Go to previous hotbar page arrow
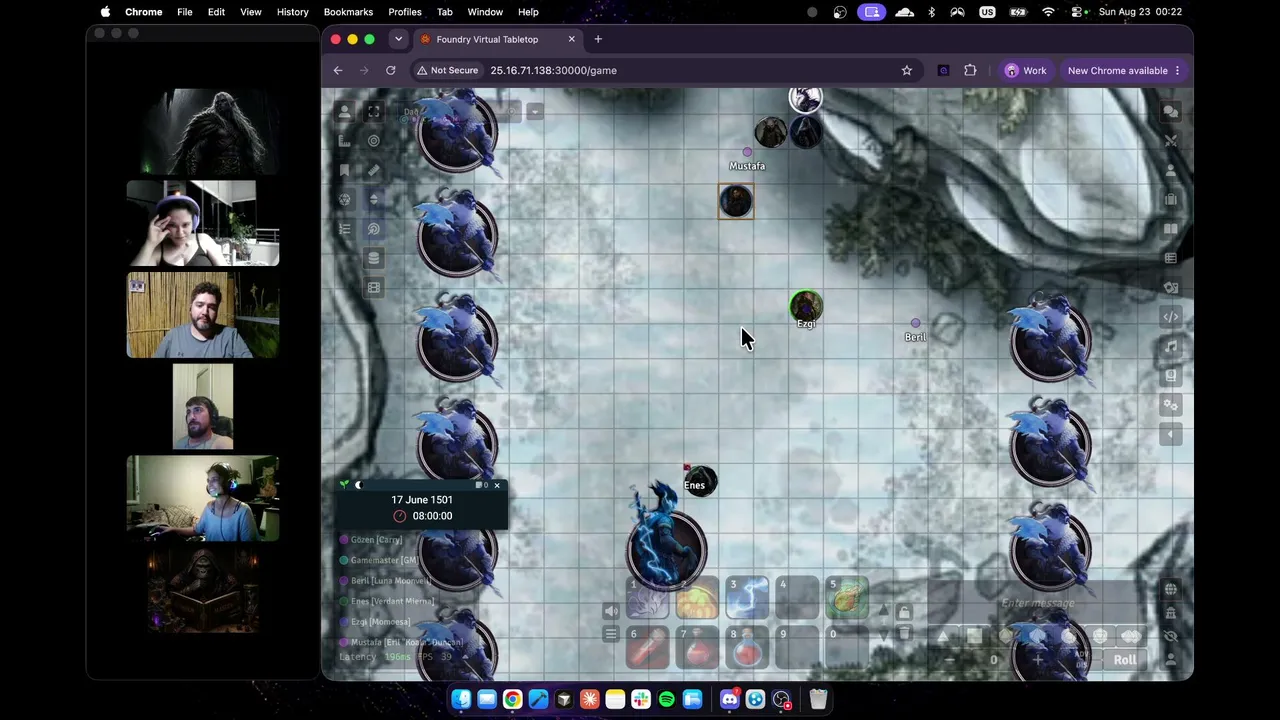 coord(883,610)
